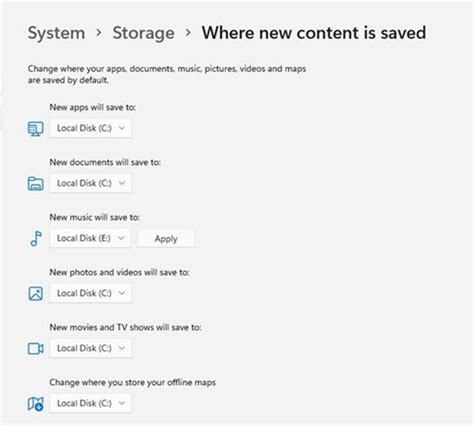Click the 'Where new content is saved' heading

coord(314,33)
